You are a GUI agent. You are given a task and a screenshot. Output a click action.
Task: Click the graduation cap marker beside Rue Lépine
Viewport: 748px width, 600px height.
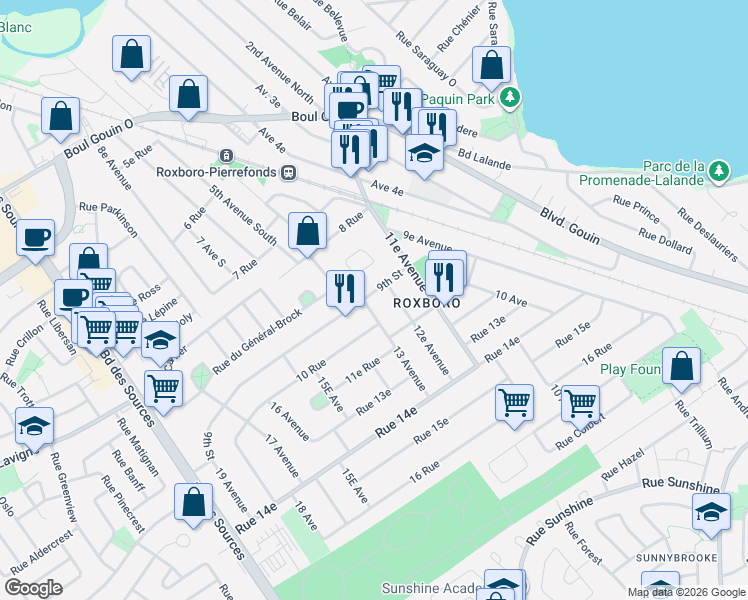coord(160,341)
